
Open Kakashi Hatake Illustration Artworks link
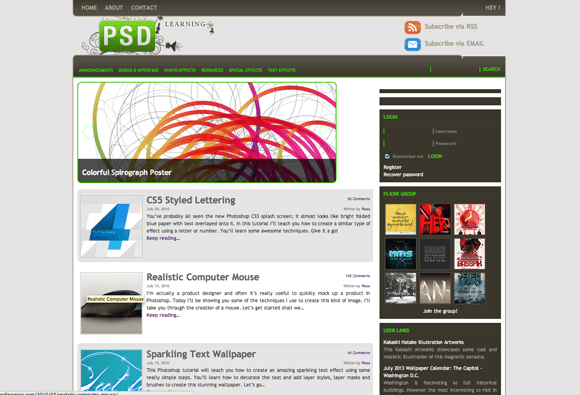click(x=424, y=342)
